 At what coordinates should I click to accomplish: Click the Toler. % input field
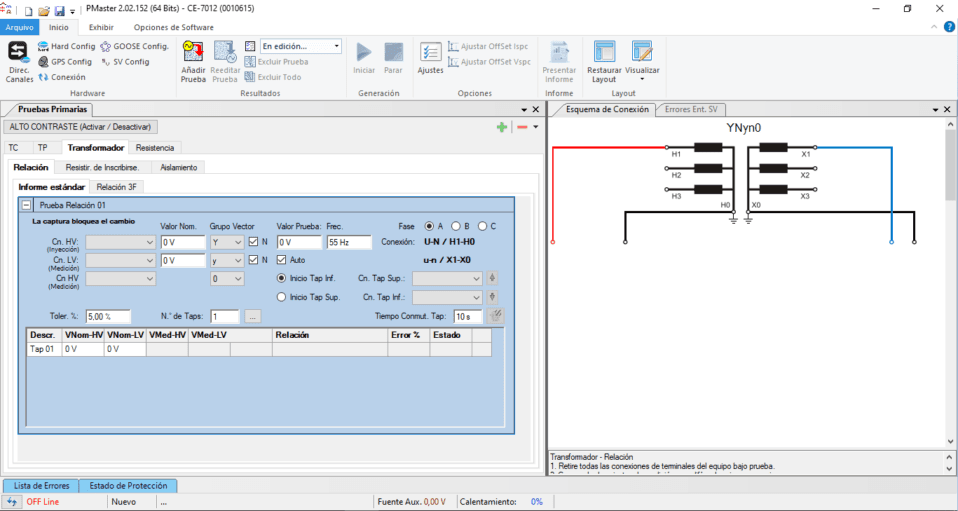[x=107, y=317]
